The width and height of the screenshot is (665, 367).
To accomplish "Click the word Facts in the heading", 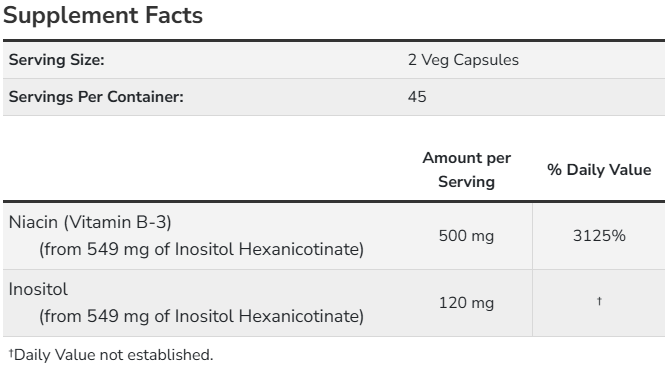I will (x=174, y=16).
